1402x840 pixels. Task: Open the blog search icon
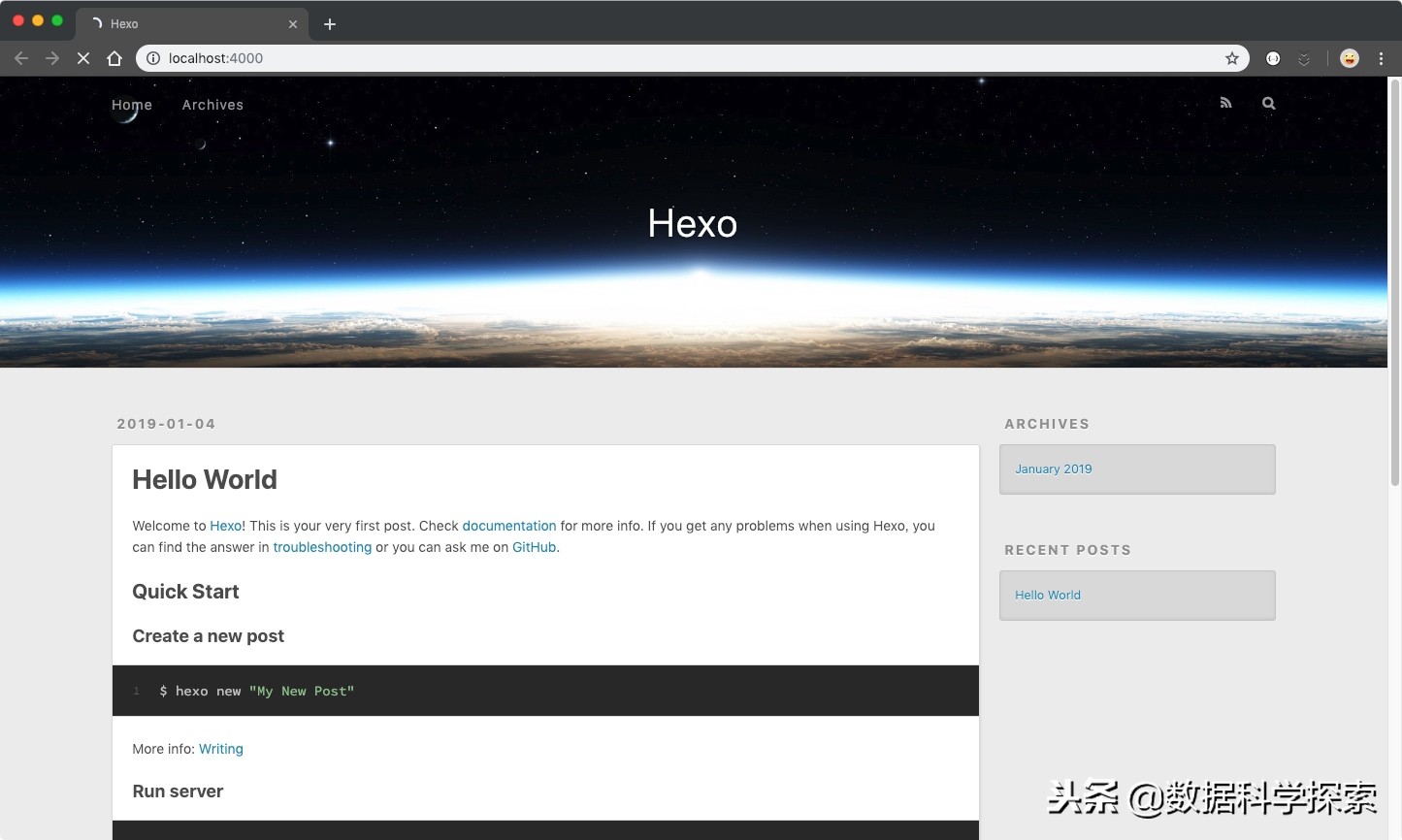tap(1268, 103)
